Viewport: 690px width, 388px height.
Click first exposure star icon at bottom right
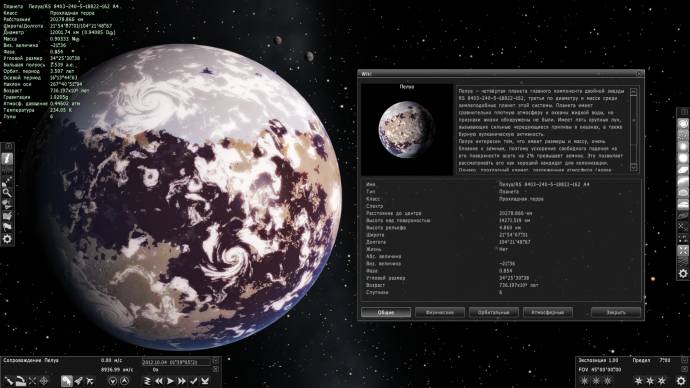click(584, 381)
